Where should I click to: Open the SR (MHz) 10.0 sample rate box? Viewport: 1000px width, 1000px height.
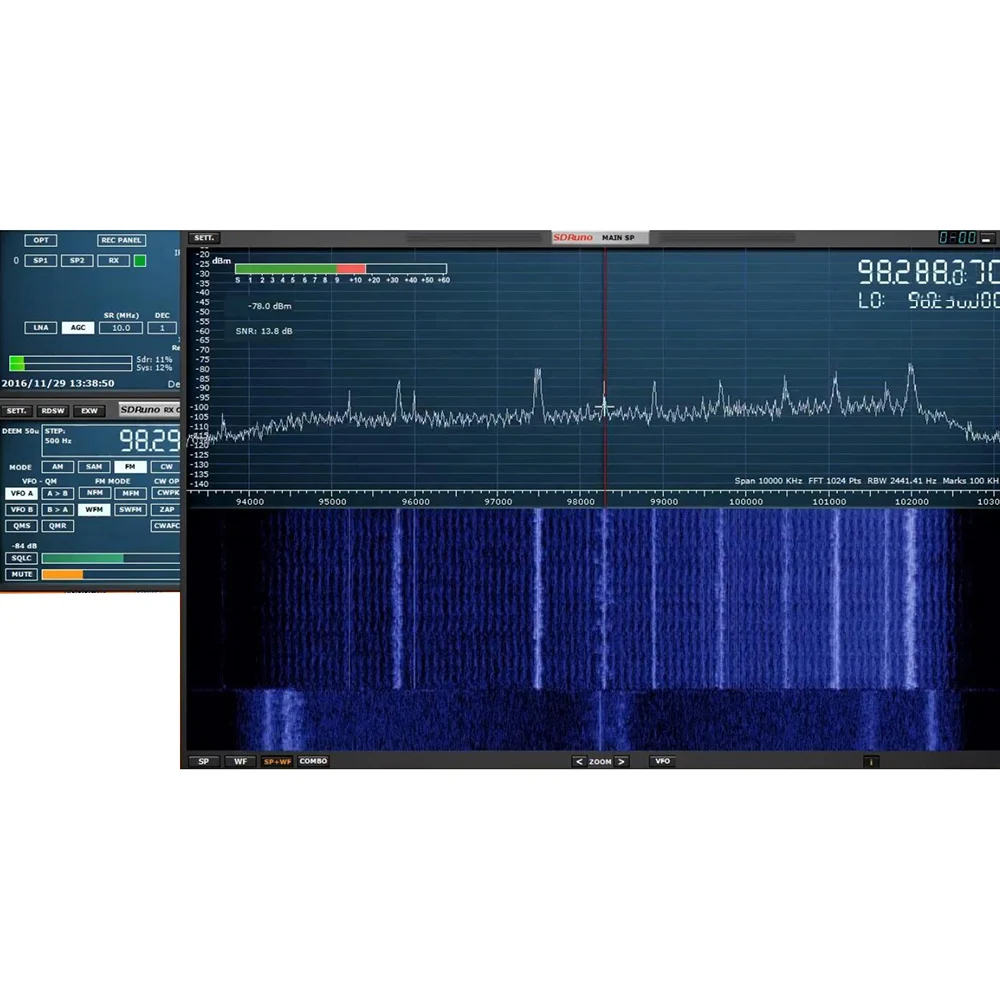pyautogui.click(x=121, y=328)
